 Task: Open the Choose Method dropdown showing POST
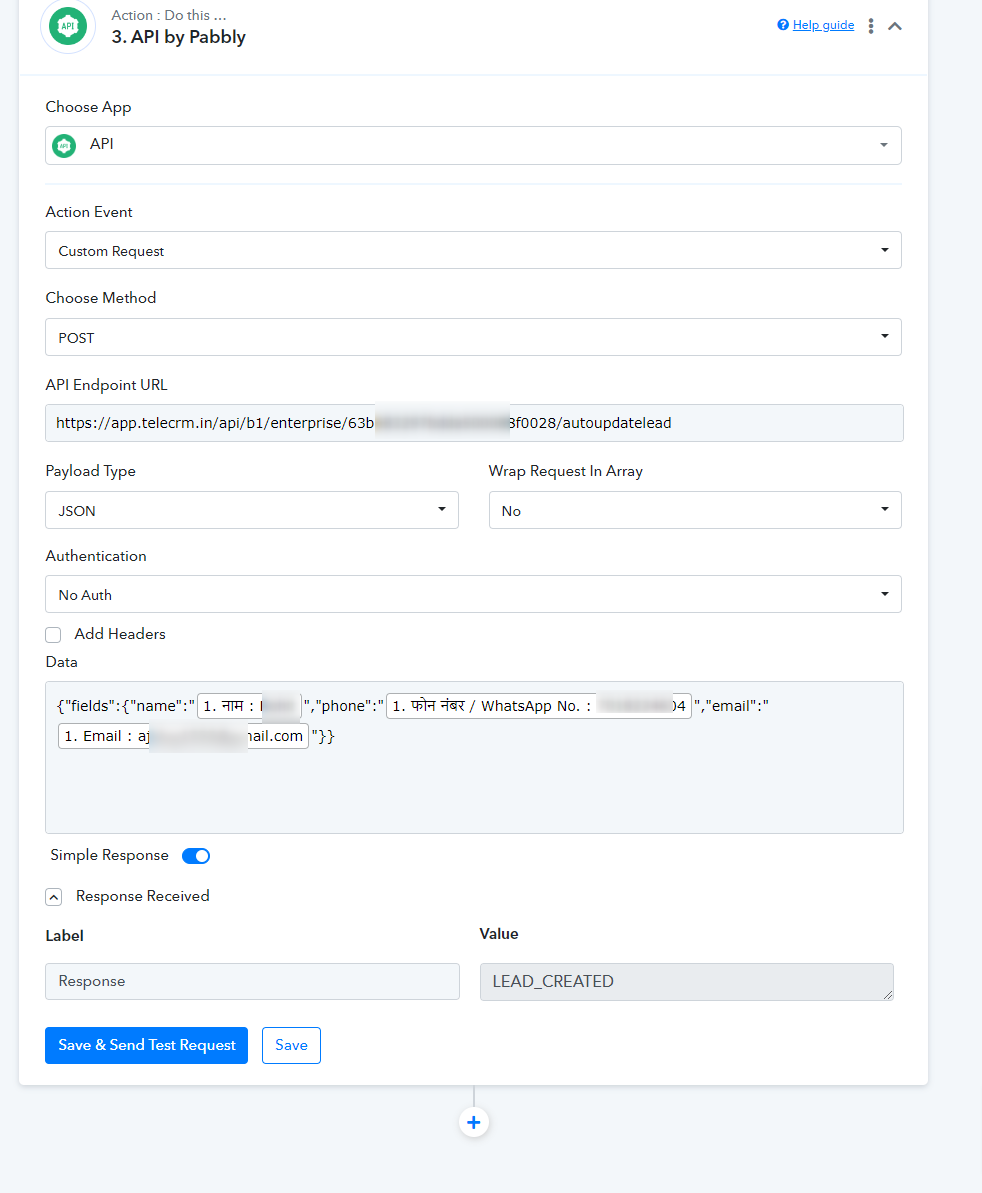(x=473, y=337)
